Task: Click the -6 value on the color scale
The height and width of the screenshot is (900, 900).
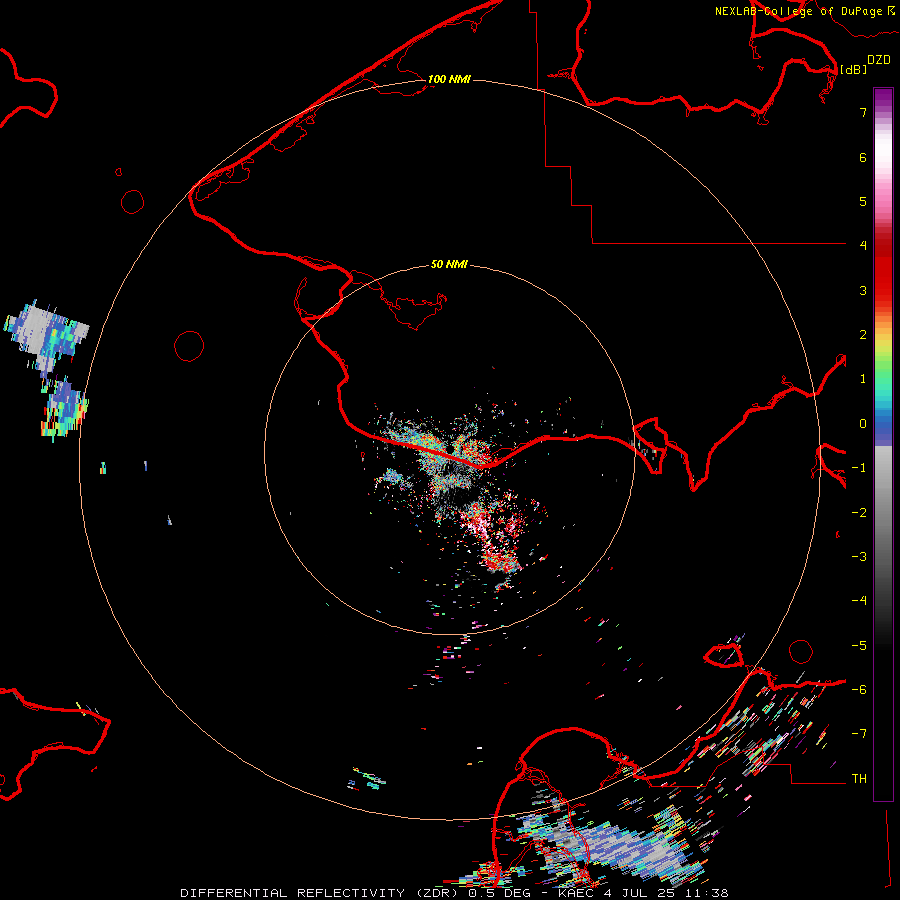Action: tap(859, 690)
